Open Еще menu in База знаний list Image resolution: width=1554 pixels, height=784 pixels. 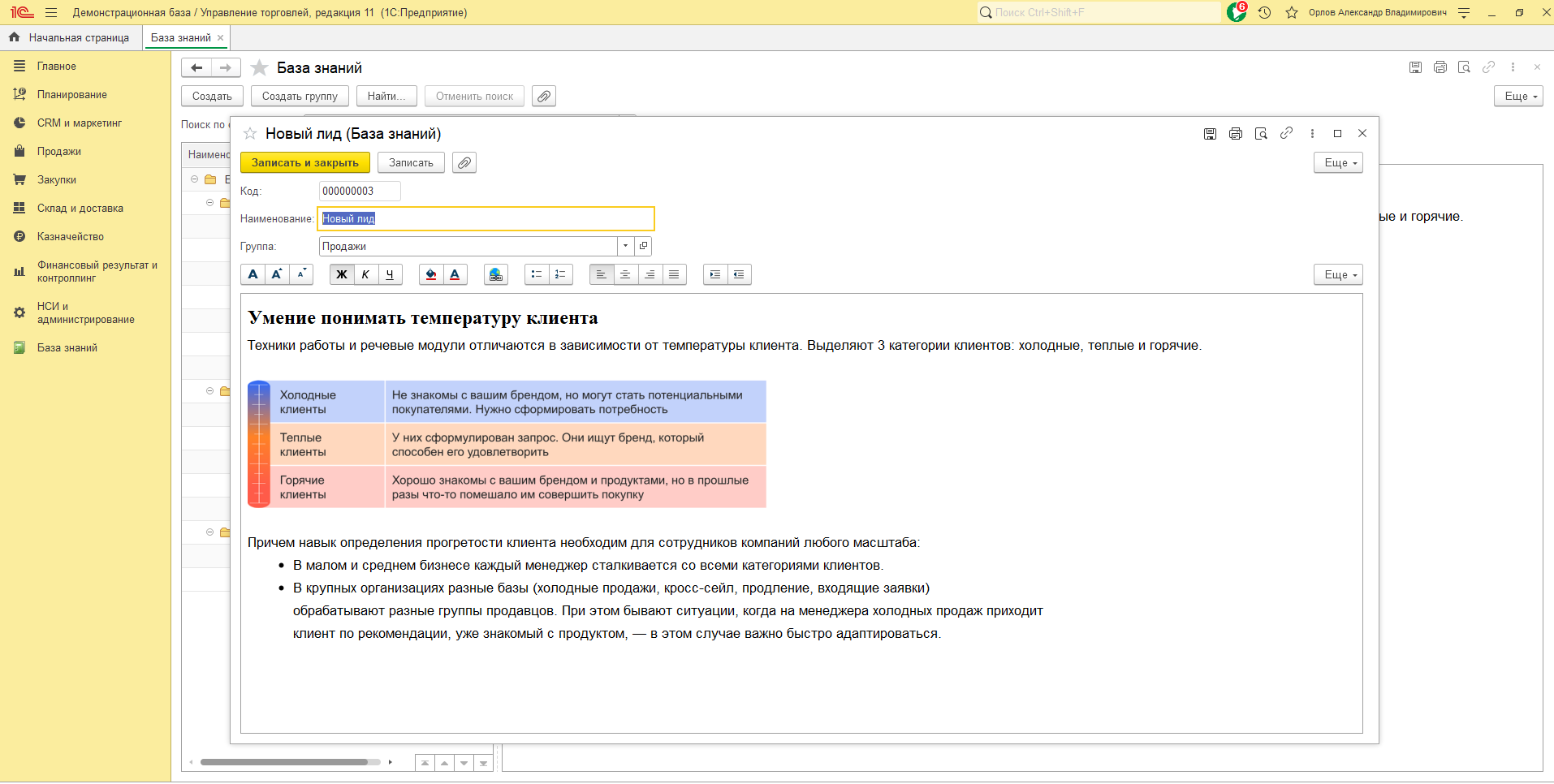1518,96
